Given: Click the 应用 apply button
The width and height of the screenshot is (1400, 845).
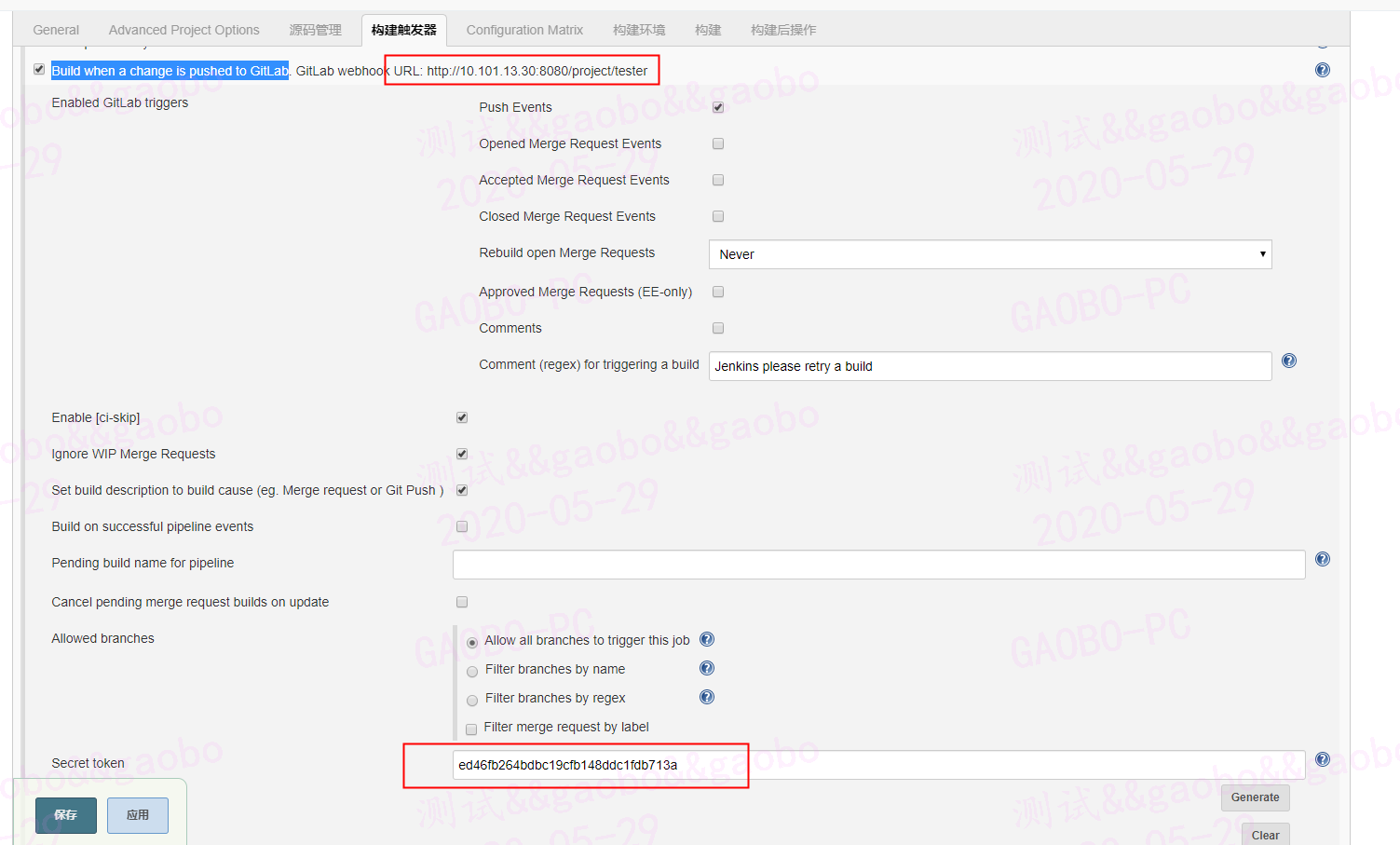Looking at the screenshot, I should (x=138, y=815).
